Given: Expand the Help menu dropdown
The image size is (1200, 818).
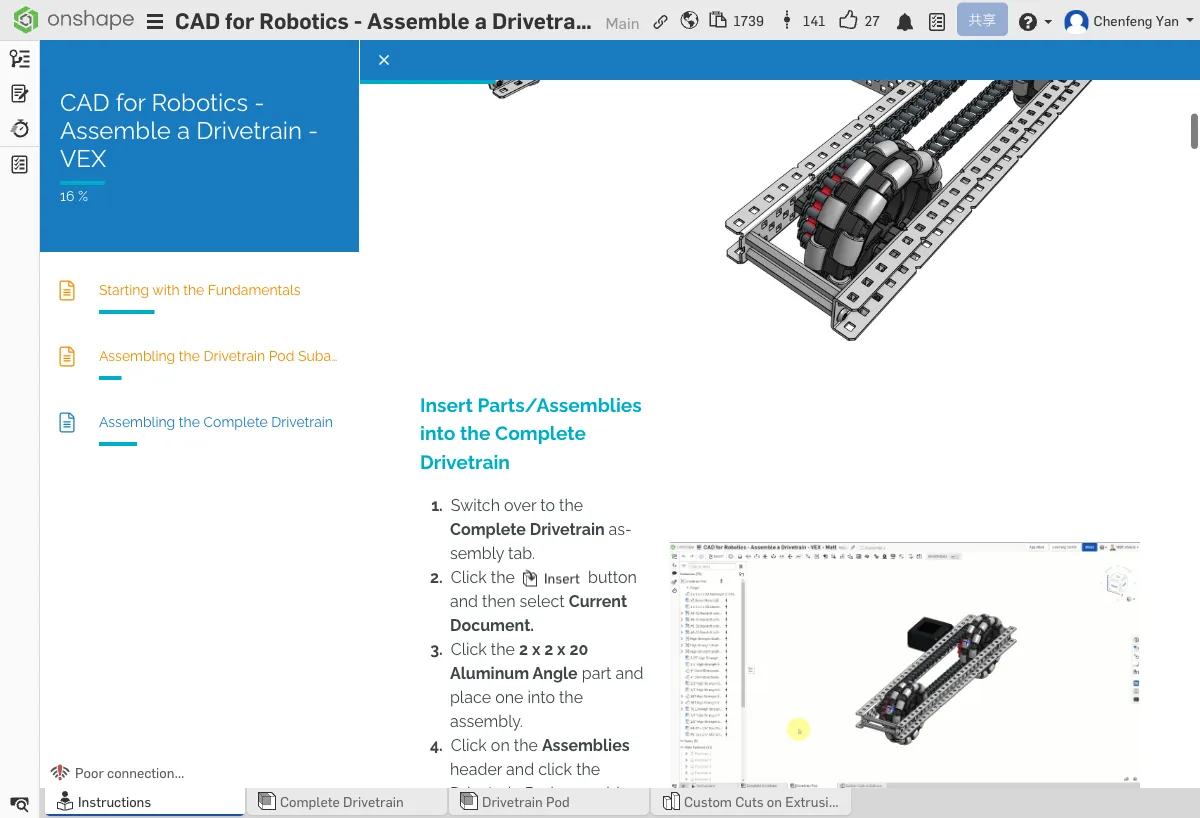Looking at the screenshot, I should pyautogui.click(x=1034, y=22).
